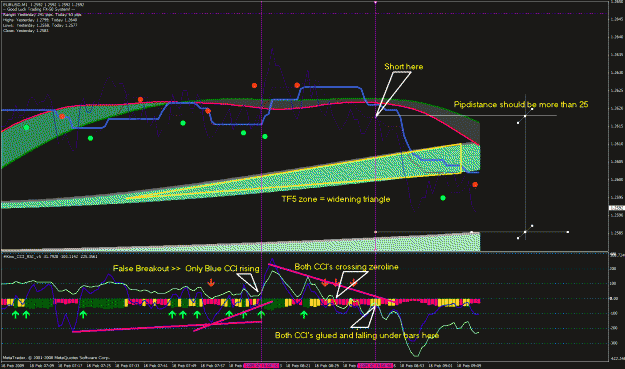Viewport: 625px width, 369px height.
Task: Select green up arrow right of first vertical line
Action: [x=304, y=315]
